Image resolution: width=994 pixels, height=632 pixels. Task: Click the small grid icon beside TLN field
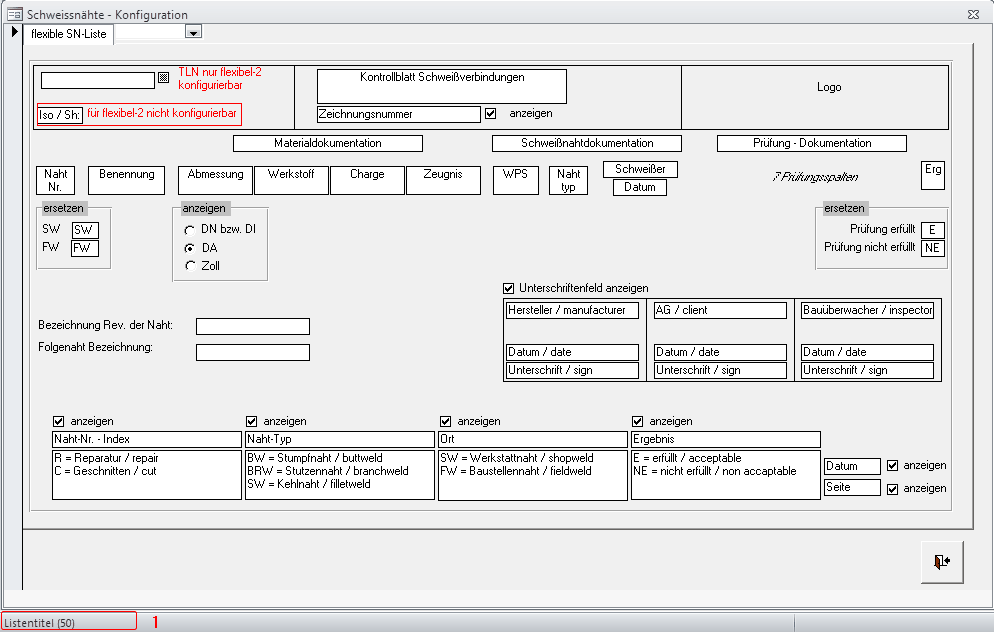(x=164, y=77)
